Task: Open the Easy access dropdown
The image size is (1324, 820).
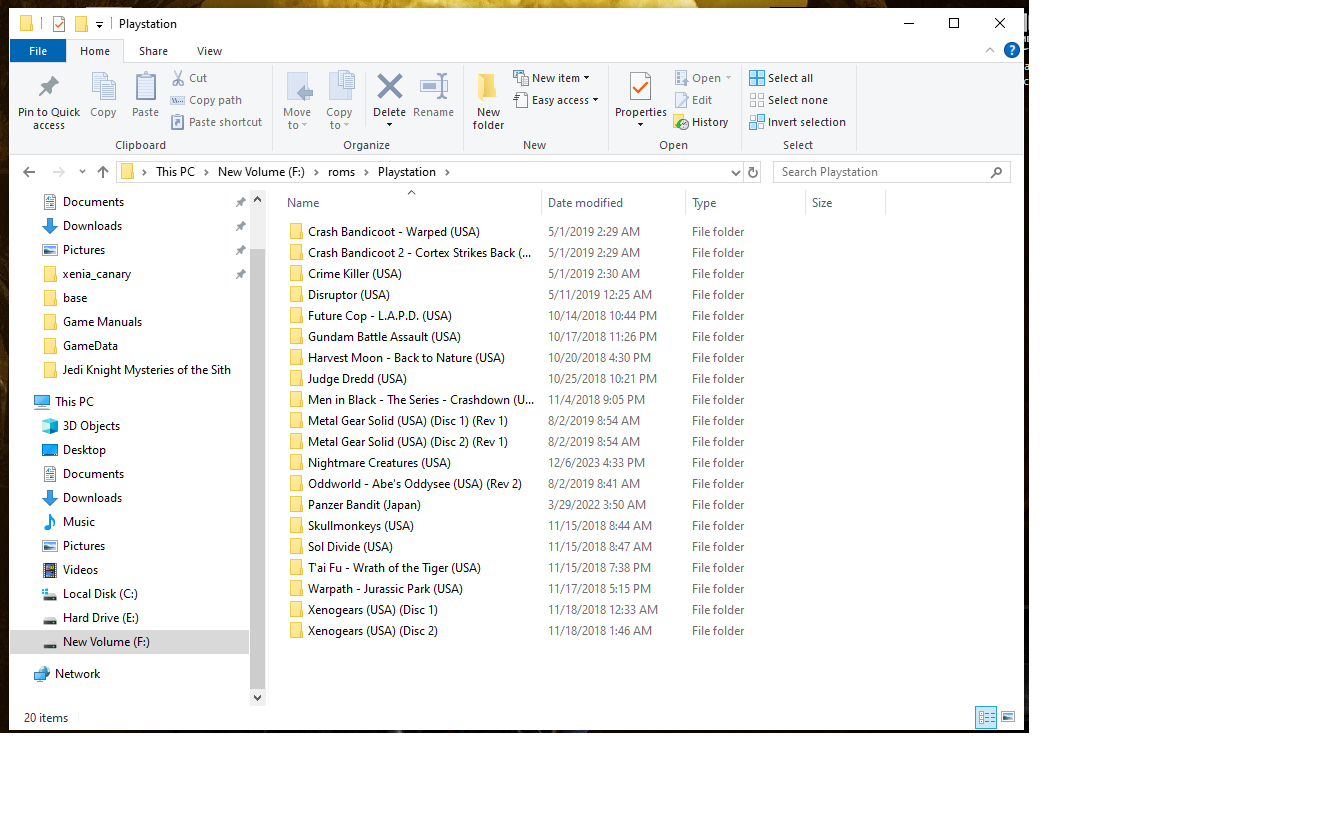Action: pos(555,100)
